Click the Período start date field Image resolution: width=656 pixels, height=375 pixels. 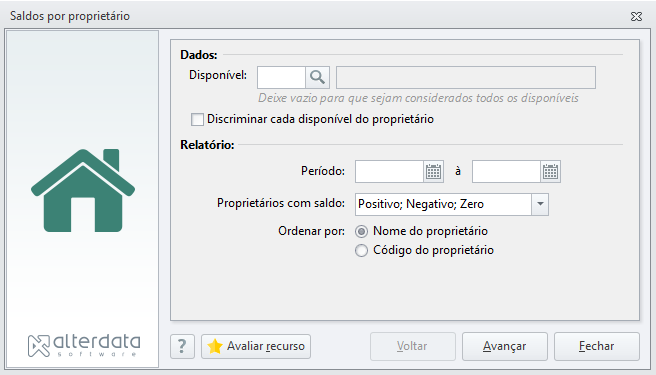tap(390, 172)
